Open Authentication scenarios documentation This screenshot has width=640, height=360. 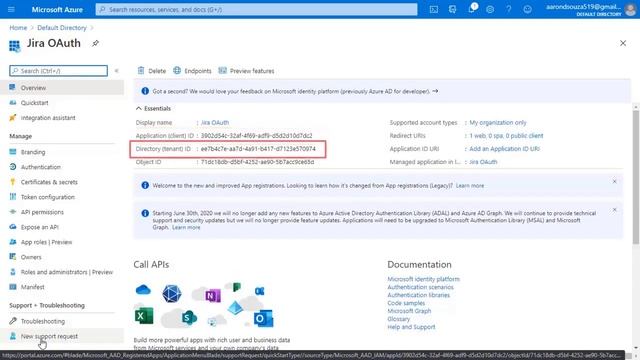click(420, 287)
